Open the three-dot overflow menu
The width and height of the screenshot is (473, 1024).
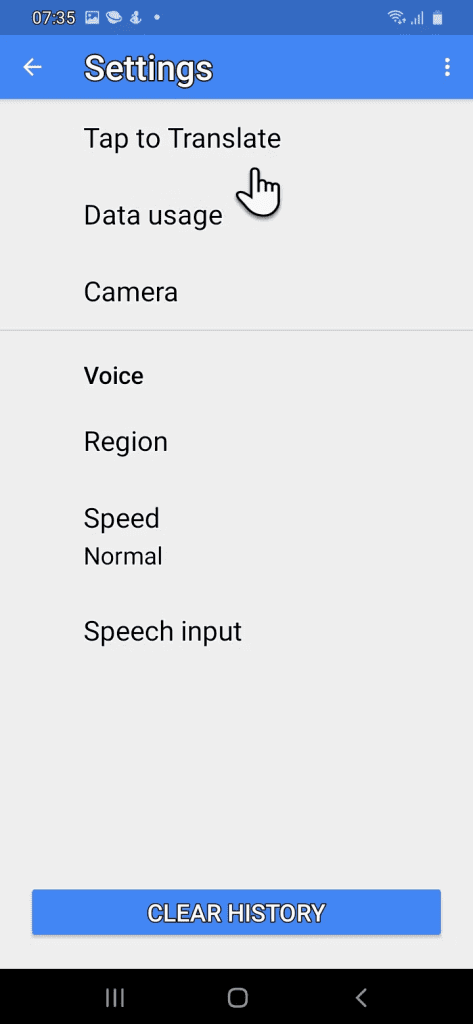point(447,67)
